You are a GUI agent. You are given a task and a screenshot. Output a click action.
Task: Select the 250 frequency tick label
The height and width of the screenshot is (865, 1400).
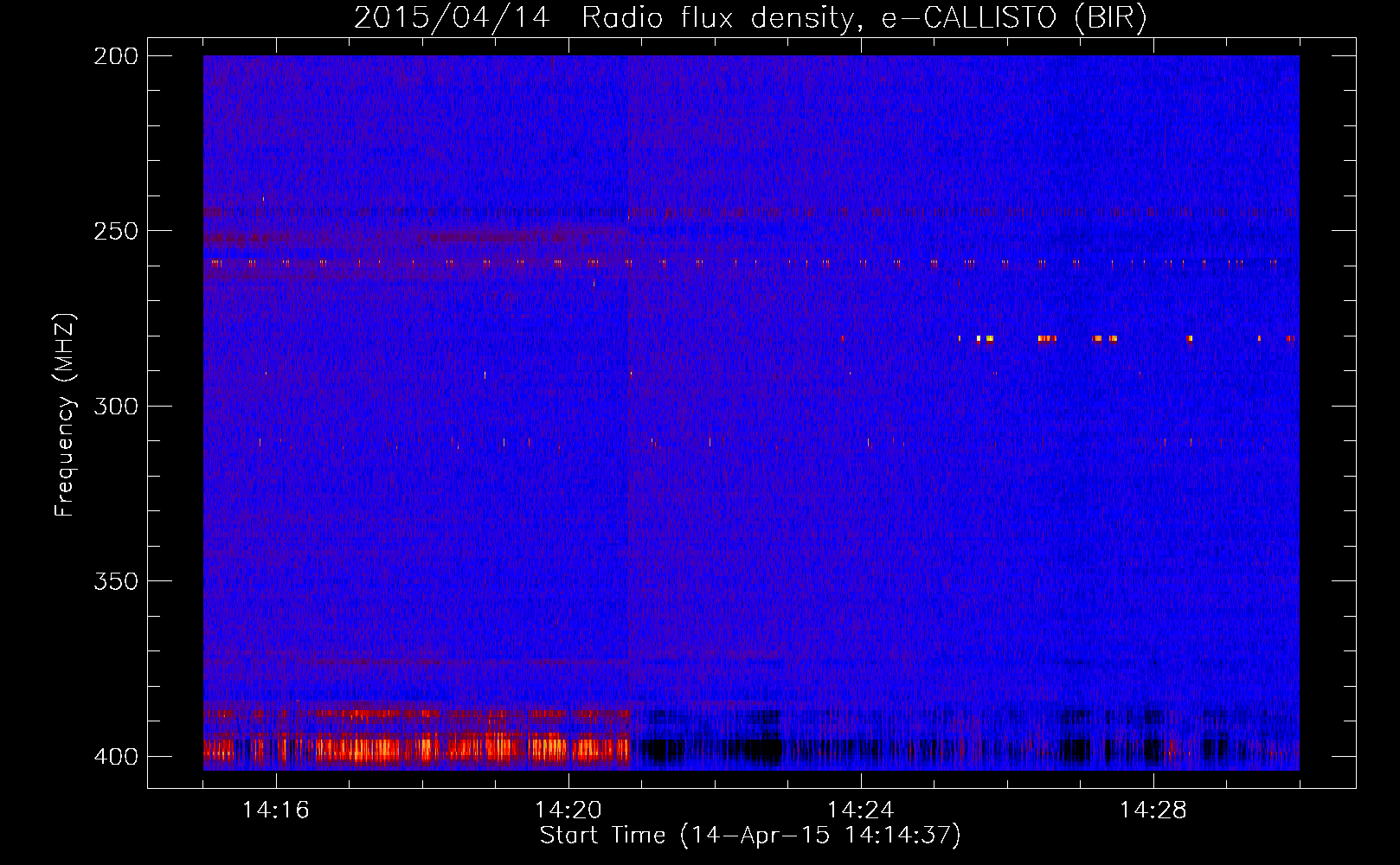tap(116, 231)
